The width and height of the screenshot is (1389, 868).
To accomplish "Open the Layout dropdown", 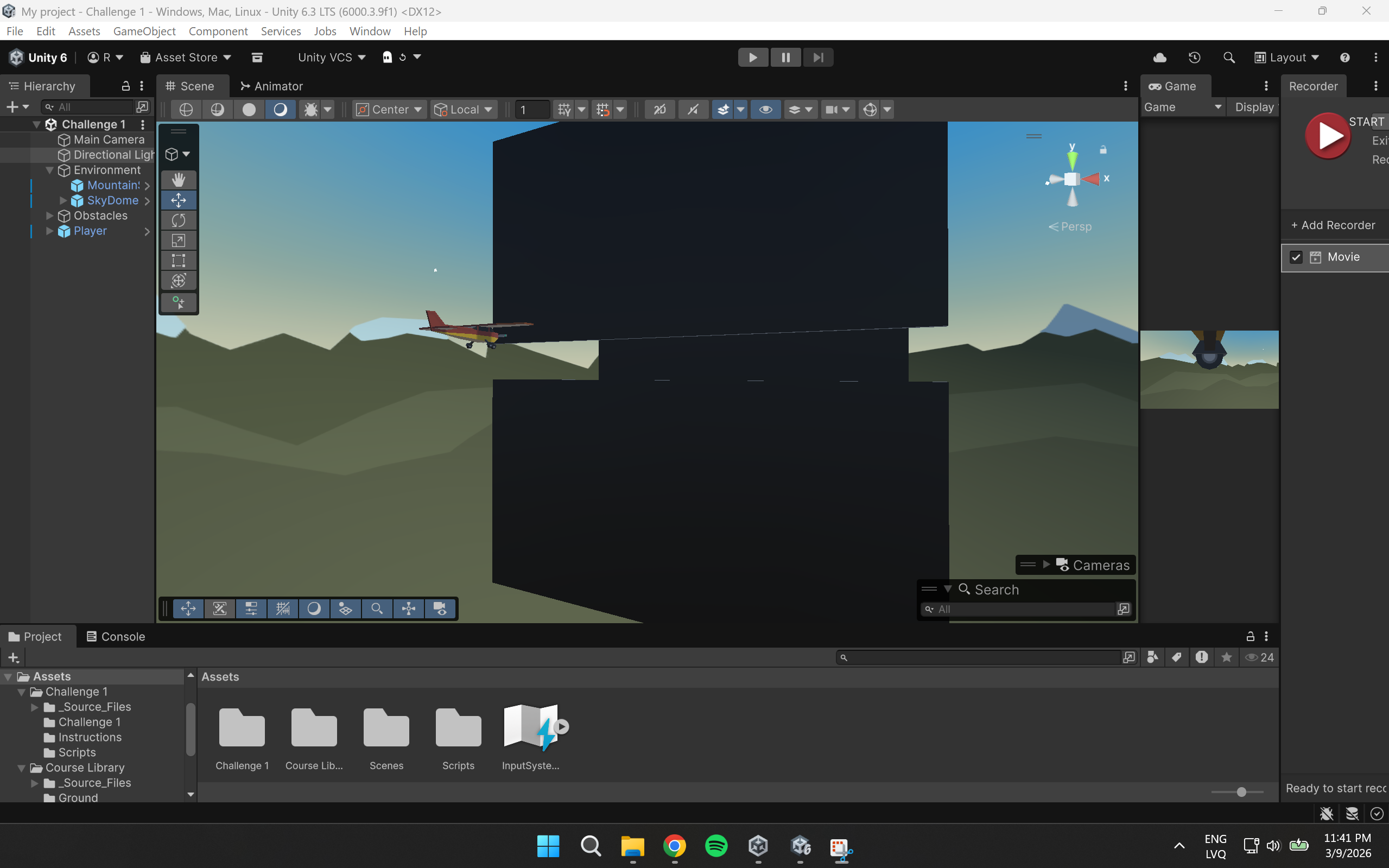I will [1286, 58].
